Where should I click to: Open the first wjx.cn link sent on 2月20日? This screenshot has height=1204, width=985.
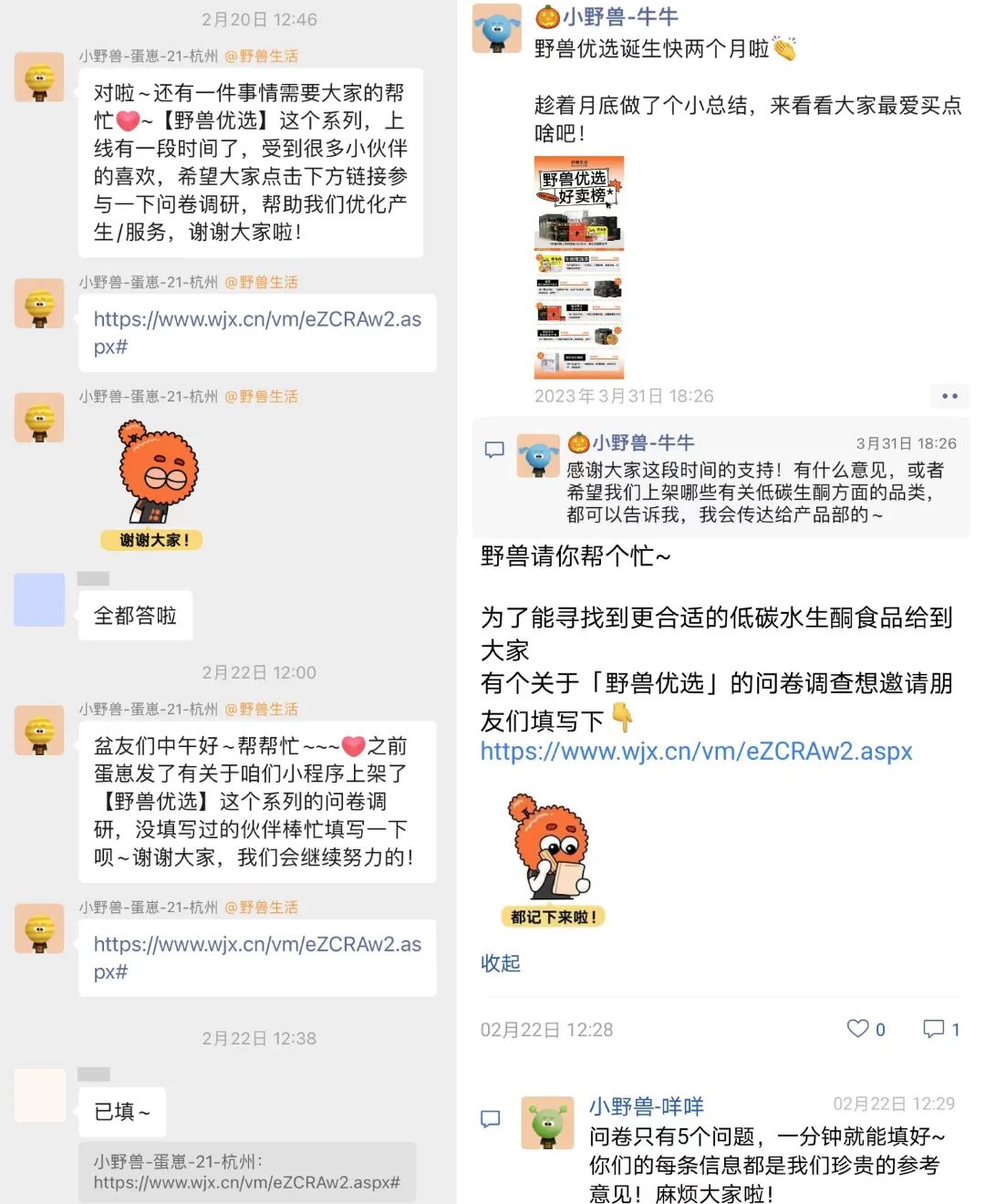257,333
